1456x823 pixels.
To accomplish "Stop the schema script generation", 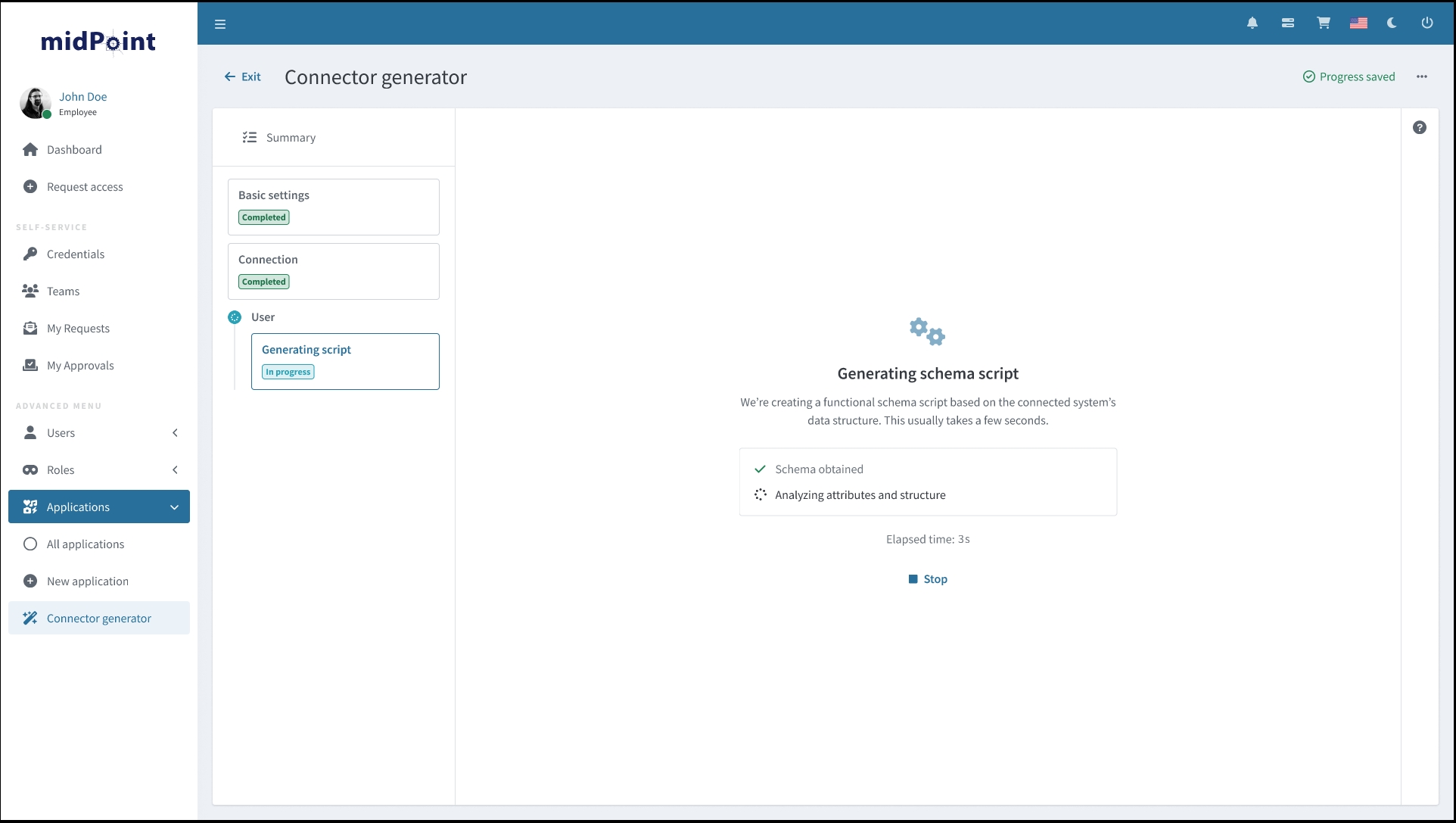I will click(x=928, y=578).
